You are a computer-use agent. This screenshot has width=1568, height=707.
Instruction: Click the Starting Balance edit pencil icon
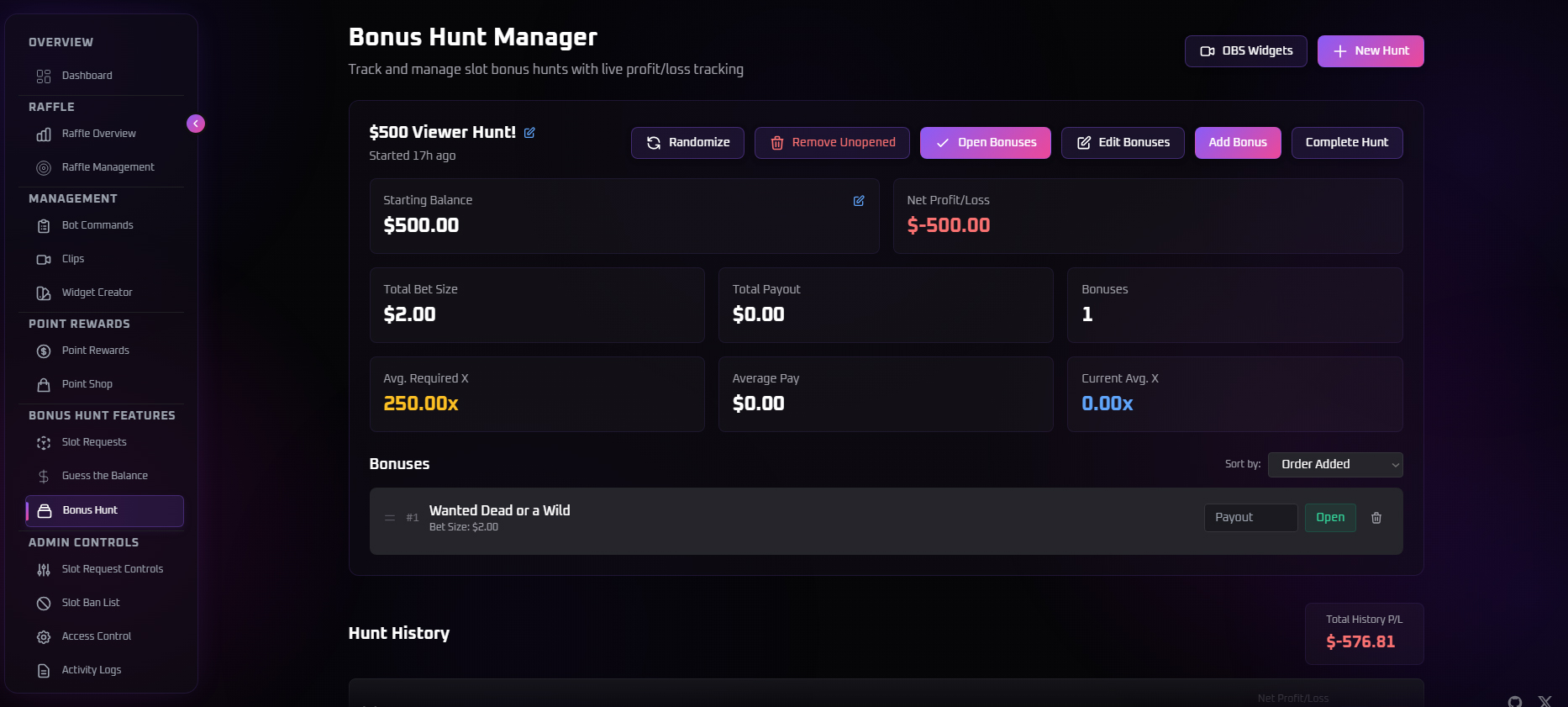[x=858, y=201]
